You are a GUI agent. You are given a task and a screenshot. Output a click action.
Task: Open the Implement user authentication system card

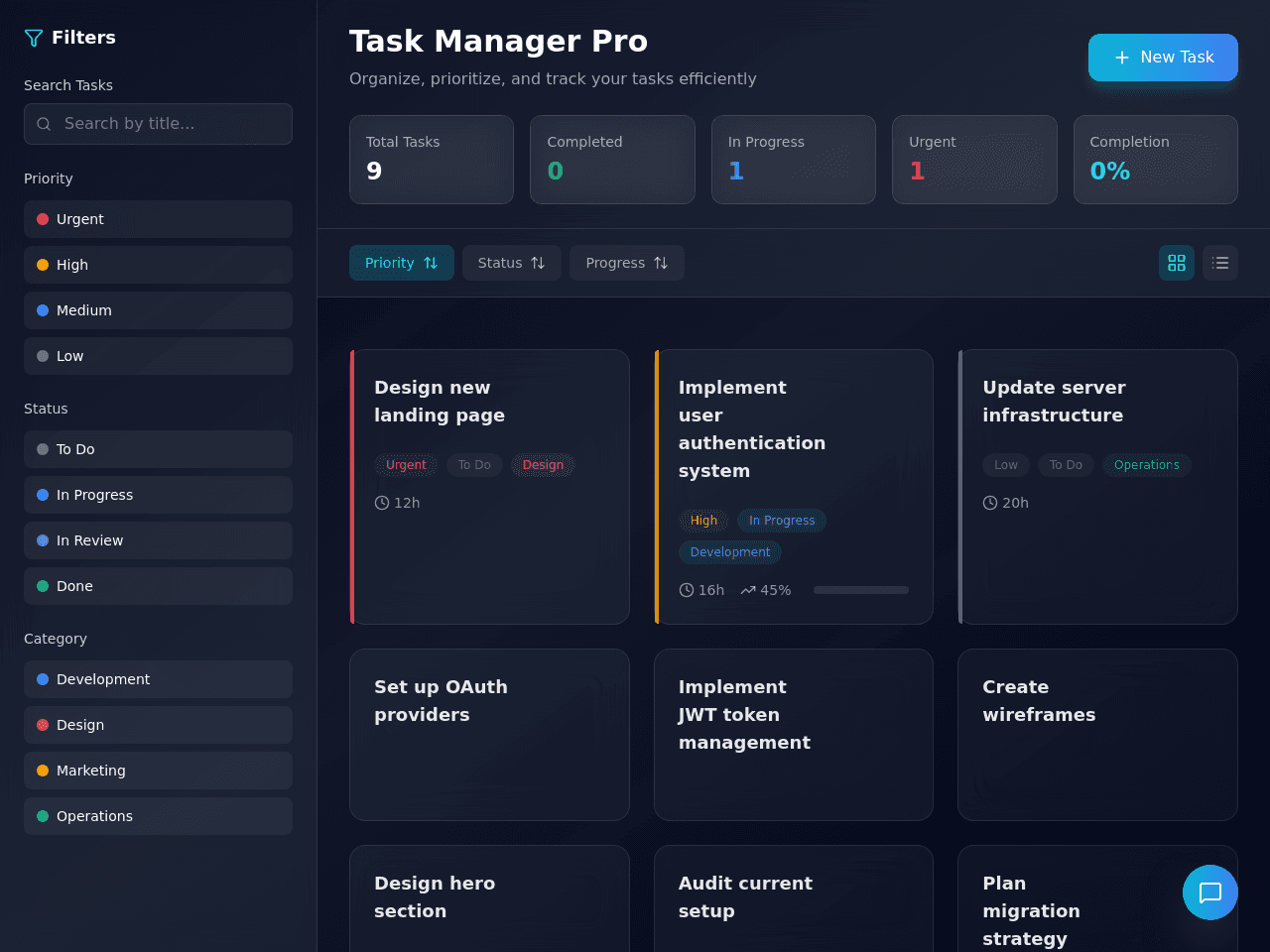point(794,487)
